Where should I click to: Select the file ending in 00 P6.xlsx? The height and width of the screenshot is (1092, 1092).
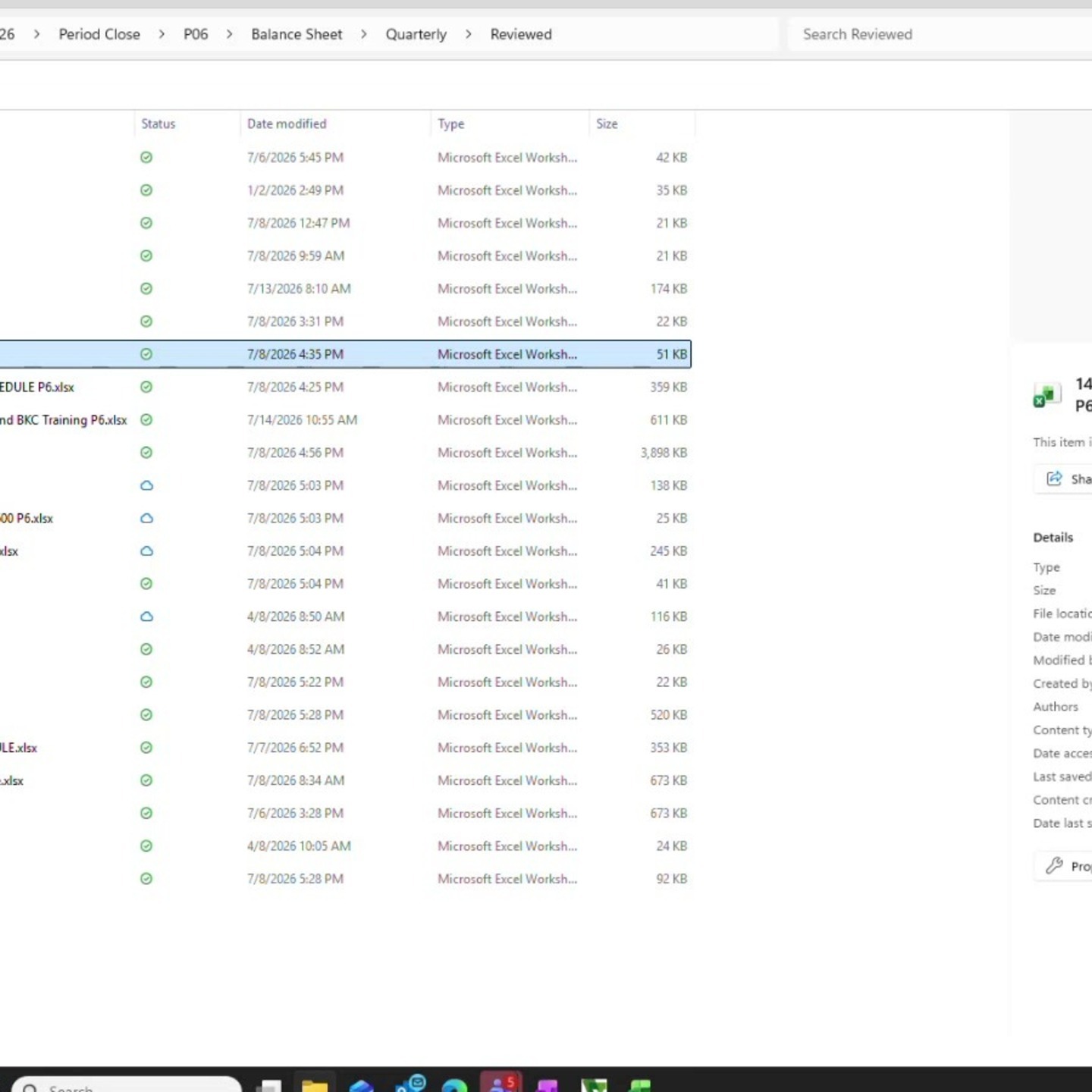(27, 519)
